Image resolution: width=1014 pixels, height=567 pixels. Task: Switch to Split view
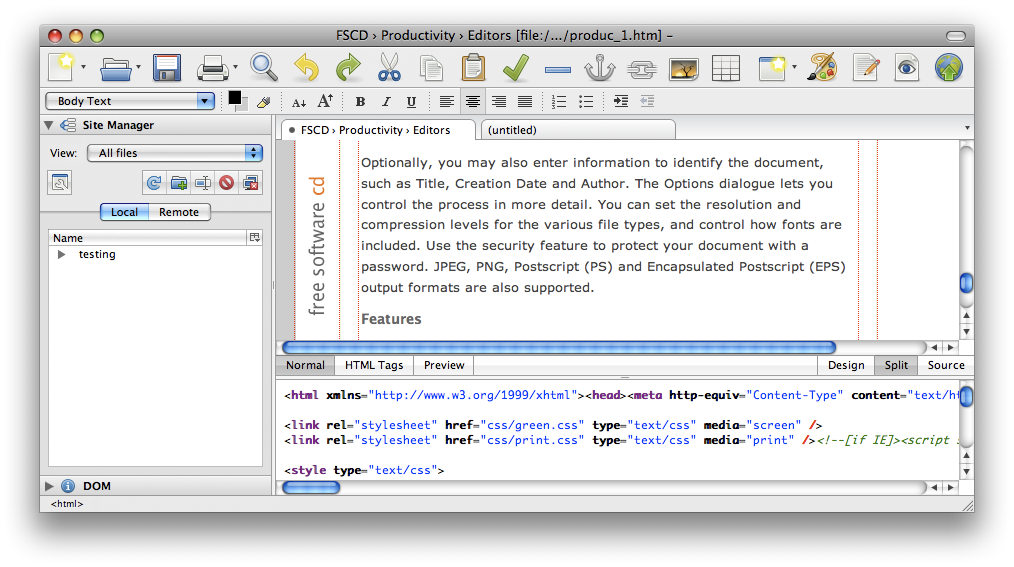click(896, 365)
